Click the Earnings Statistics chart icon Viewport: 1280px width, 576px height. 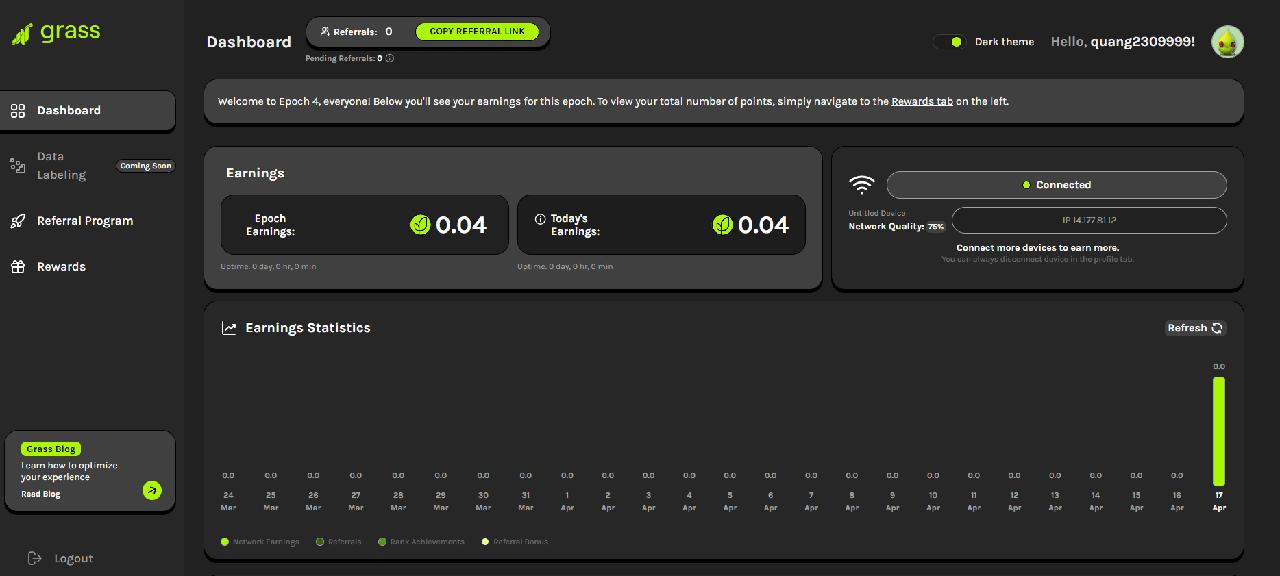pyautogui.click(x=229, y=328)
